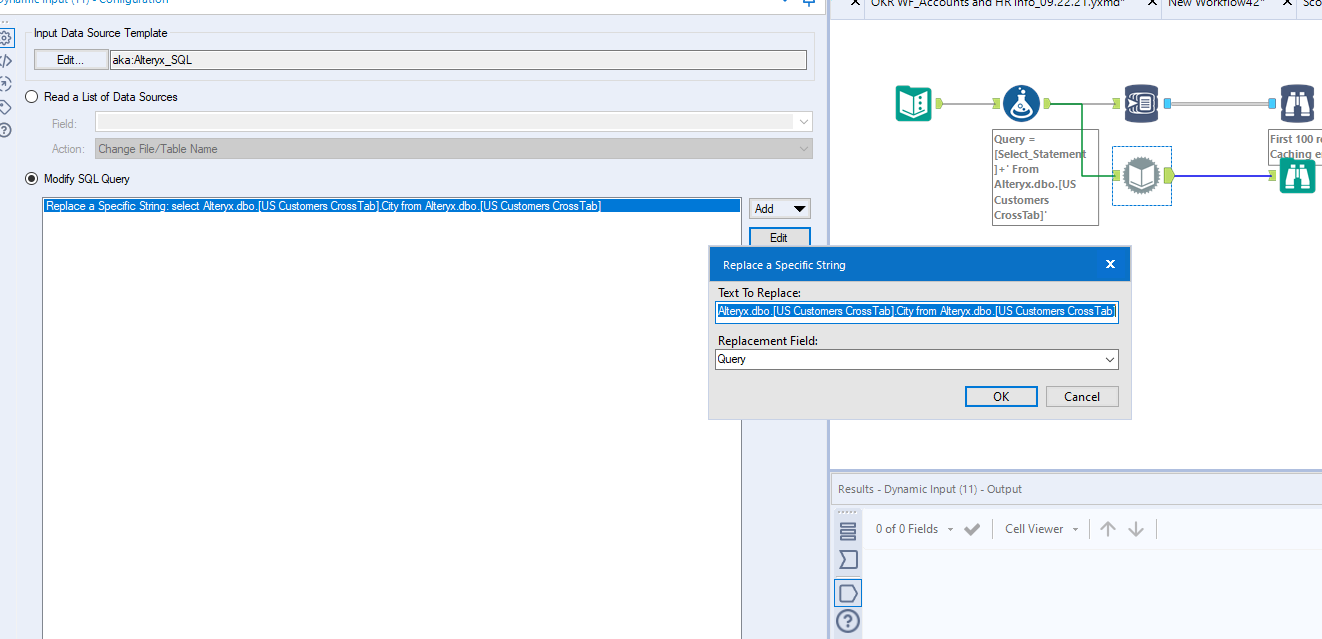Select the Dynamic Input macro tool
The width and height of the screenshot is (1322, 639).
pos(1141,176)
